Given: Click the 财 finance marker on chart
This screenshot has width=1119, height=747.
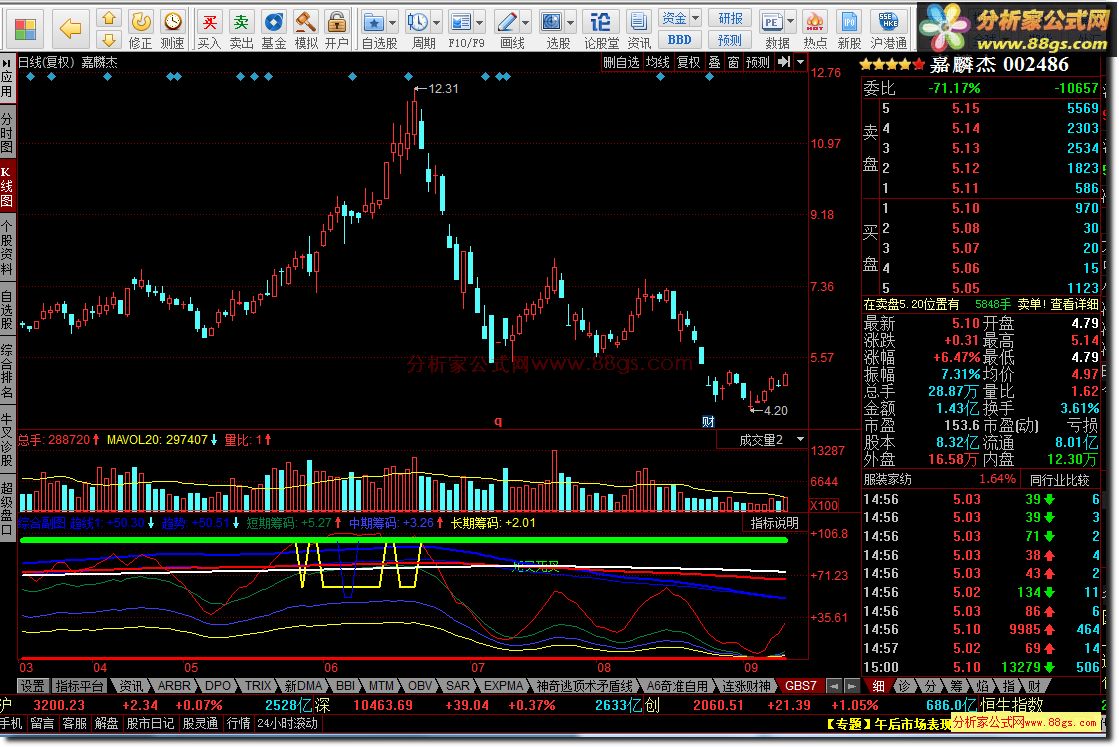Looking at the screenshot, I should pyautogui.click(x=708, y=422).
